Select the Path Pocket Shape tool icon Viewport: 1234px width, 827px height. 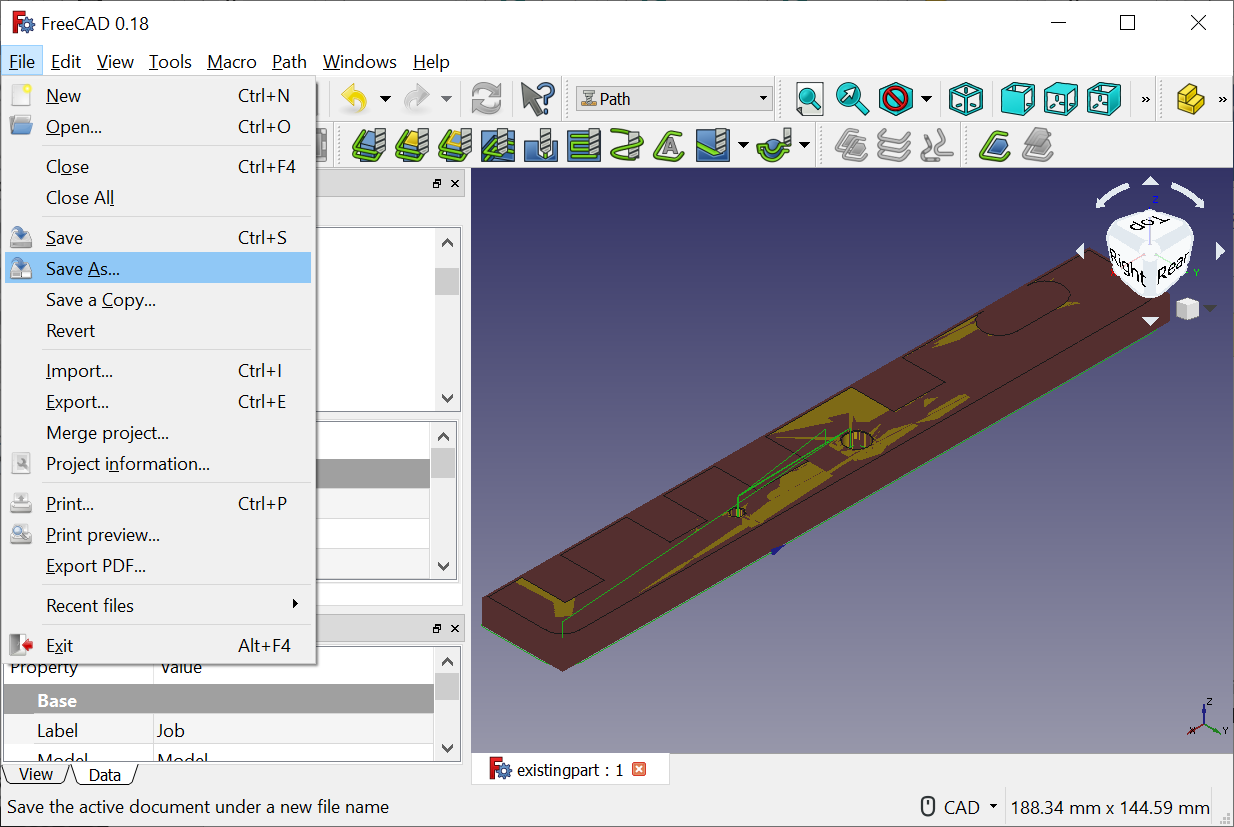click(x=498, y=145)
